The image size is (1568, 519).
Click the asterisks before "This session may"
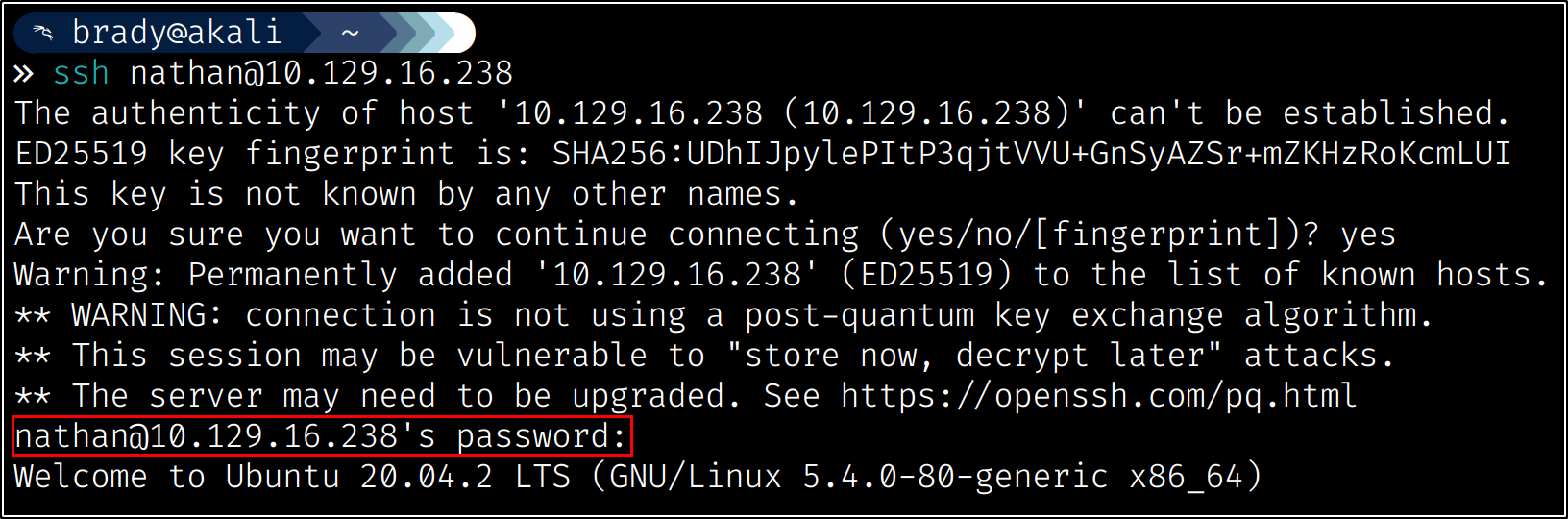click(33, 357)
